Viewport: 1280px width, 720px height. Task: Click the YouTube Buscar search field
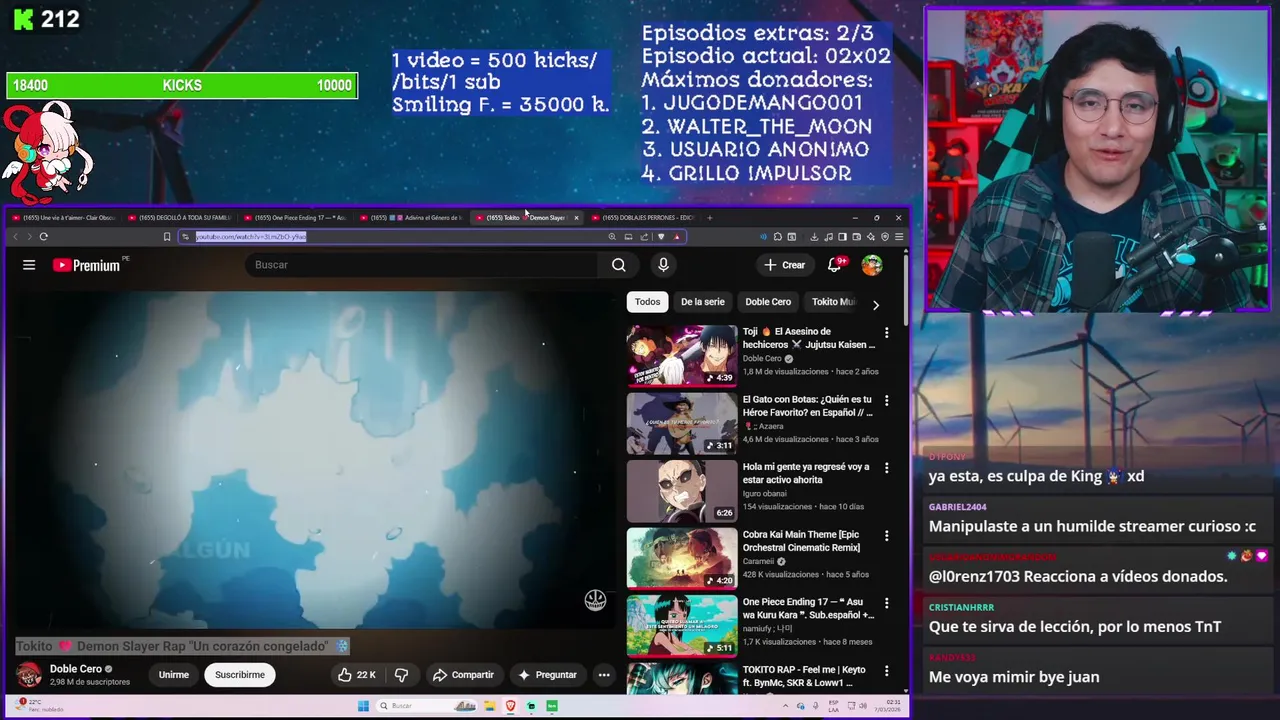pyautogui.click(x=420, y=265)
